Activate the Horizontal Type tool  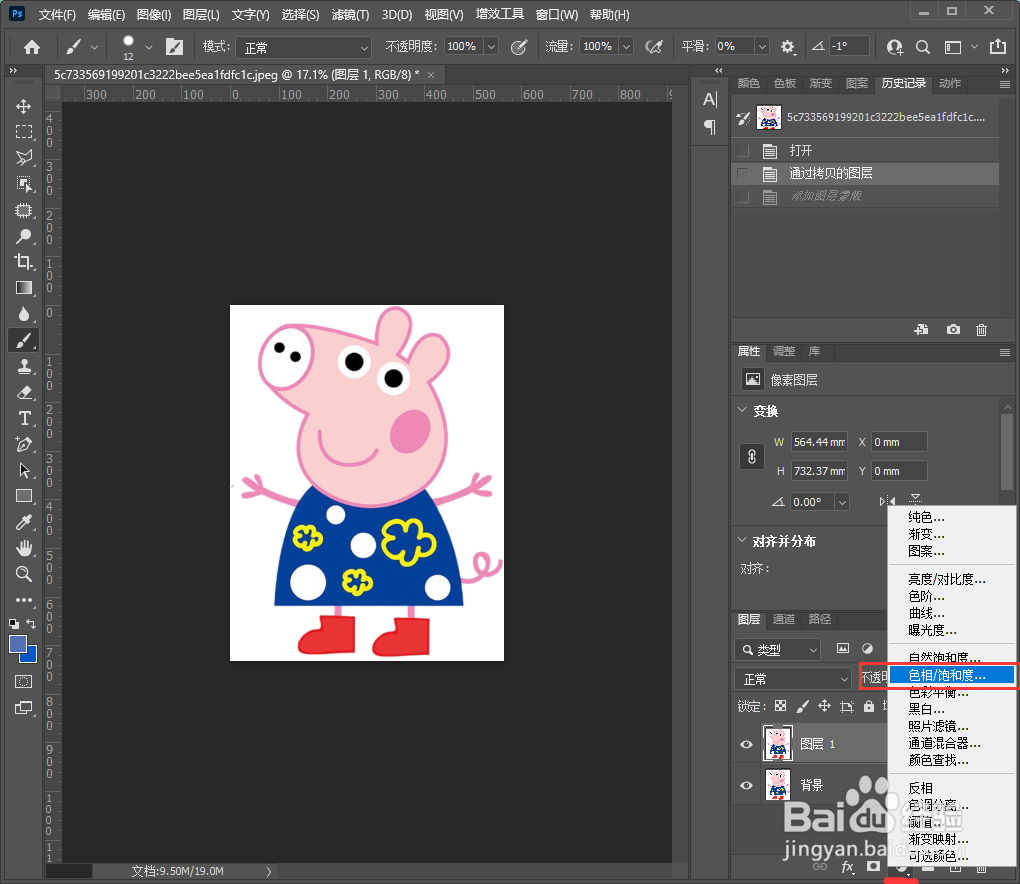coord(24,418)
